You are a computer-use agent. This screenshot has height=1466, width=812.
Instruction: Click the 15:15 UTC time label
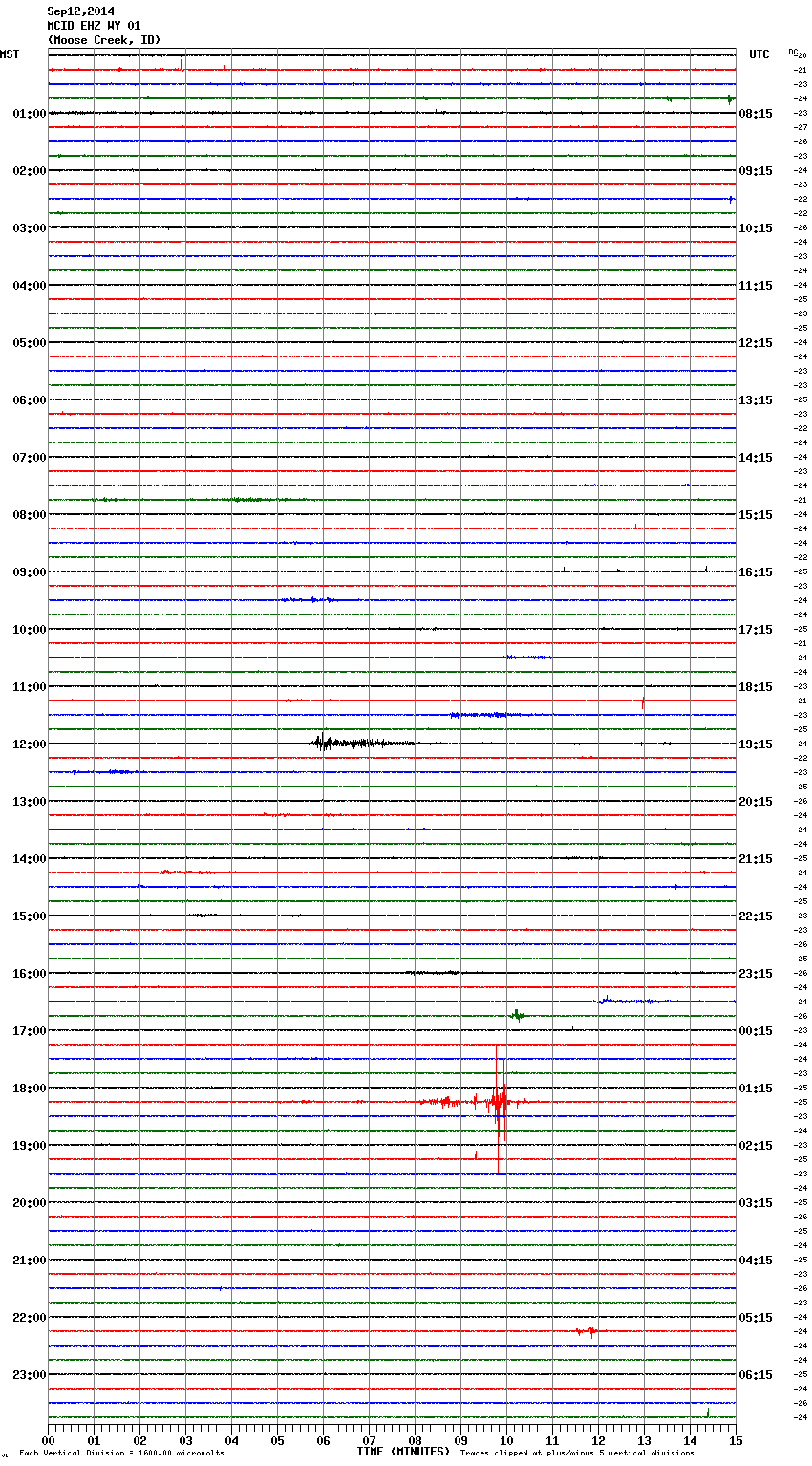click(x=756, y=515)
